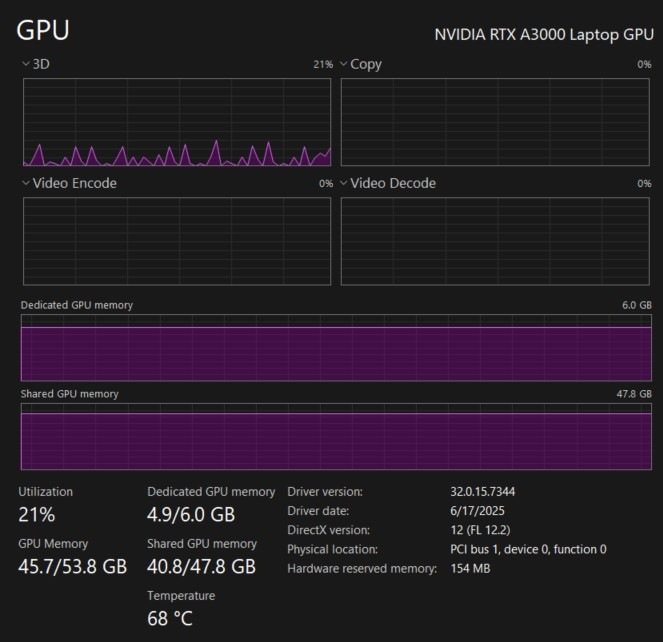Select the 45.7/53.8 GB GPU Memory value
This screenshot has width=663, height=642.
73,567
